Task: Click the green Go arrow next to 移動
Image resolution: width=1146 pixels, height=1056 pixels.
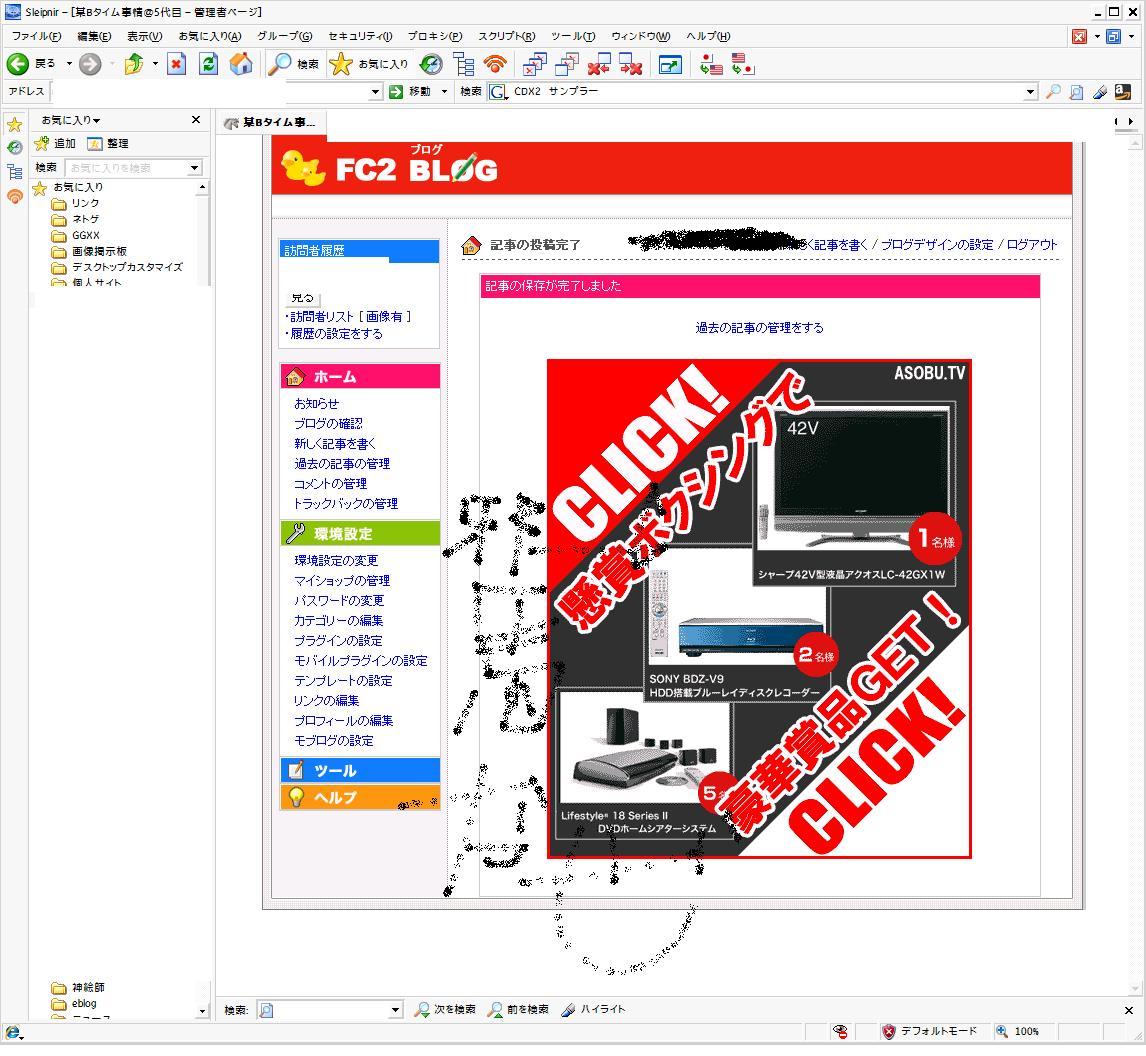Action: tap(396, 91)
